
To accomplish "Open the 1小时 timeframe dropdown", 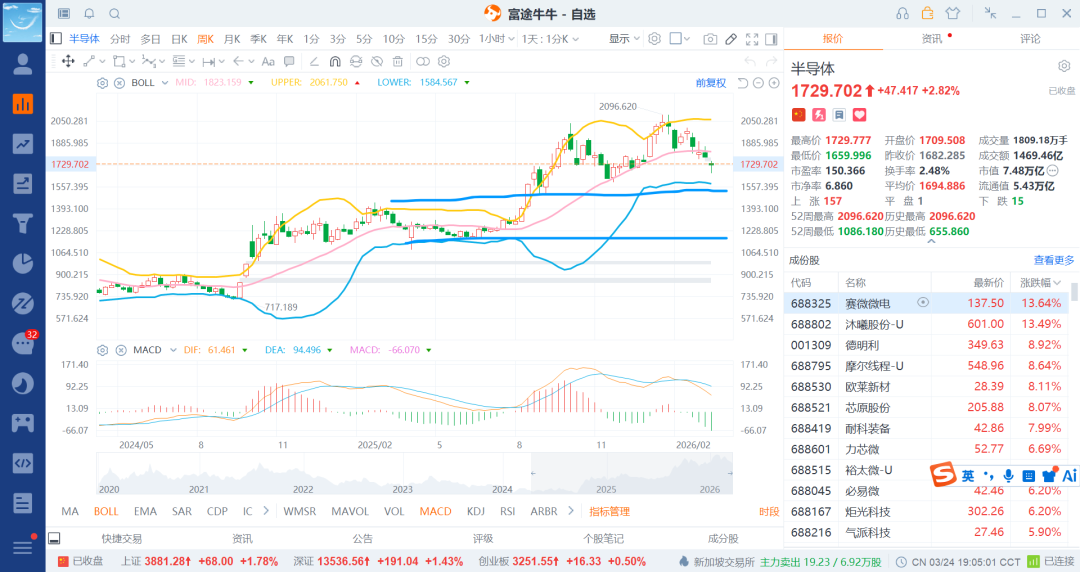I will pos(495,39).
